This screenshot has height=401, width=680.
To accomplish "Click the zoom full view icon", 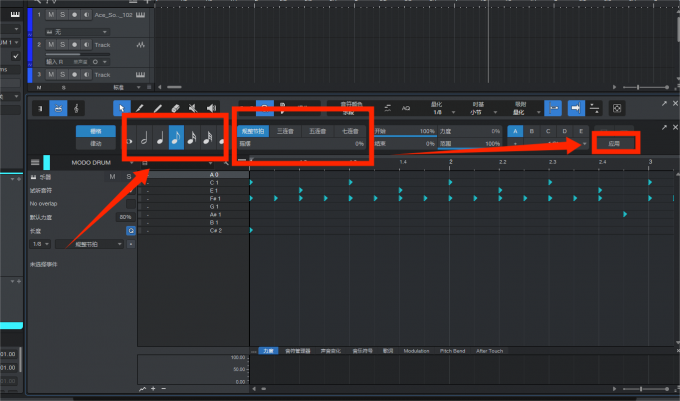I will tap(617, 108).
